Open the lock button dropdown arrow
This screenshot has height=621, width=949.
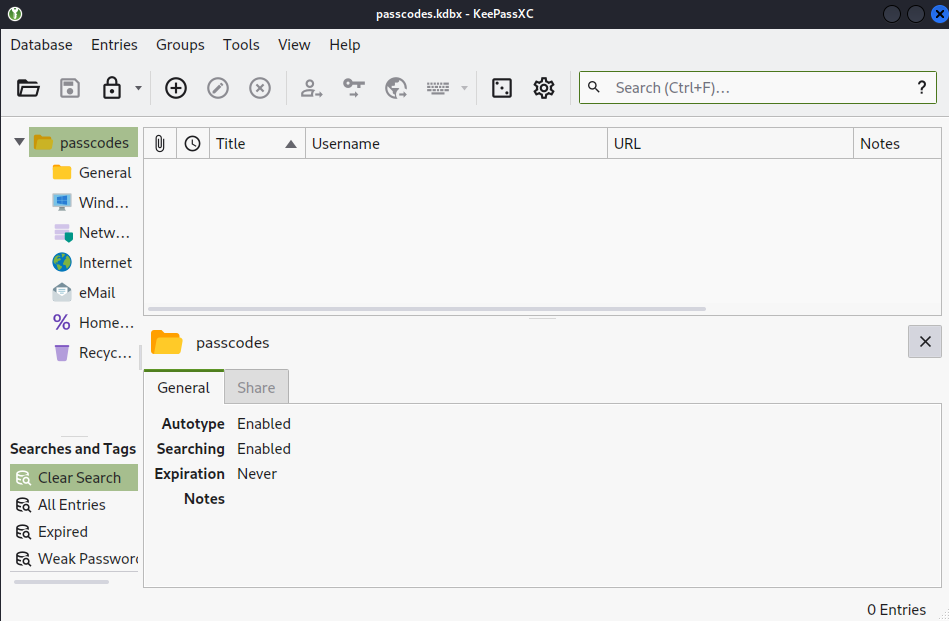pos(138,88)
